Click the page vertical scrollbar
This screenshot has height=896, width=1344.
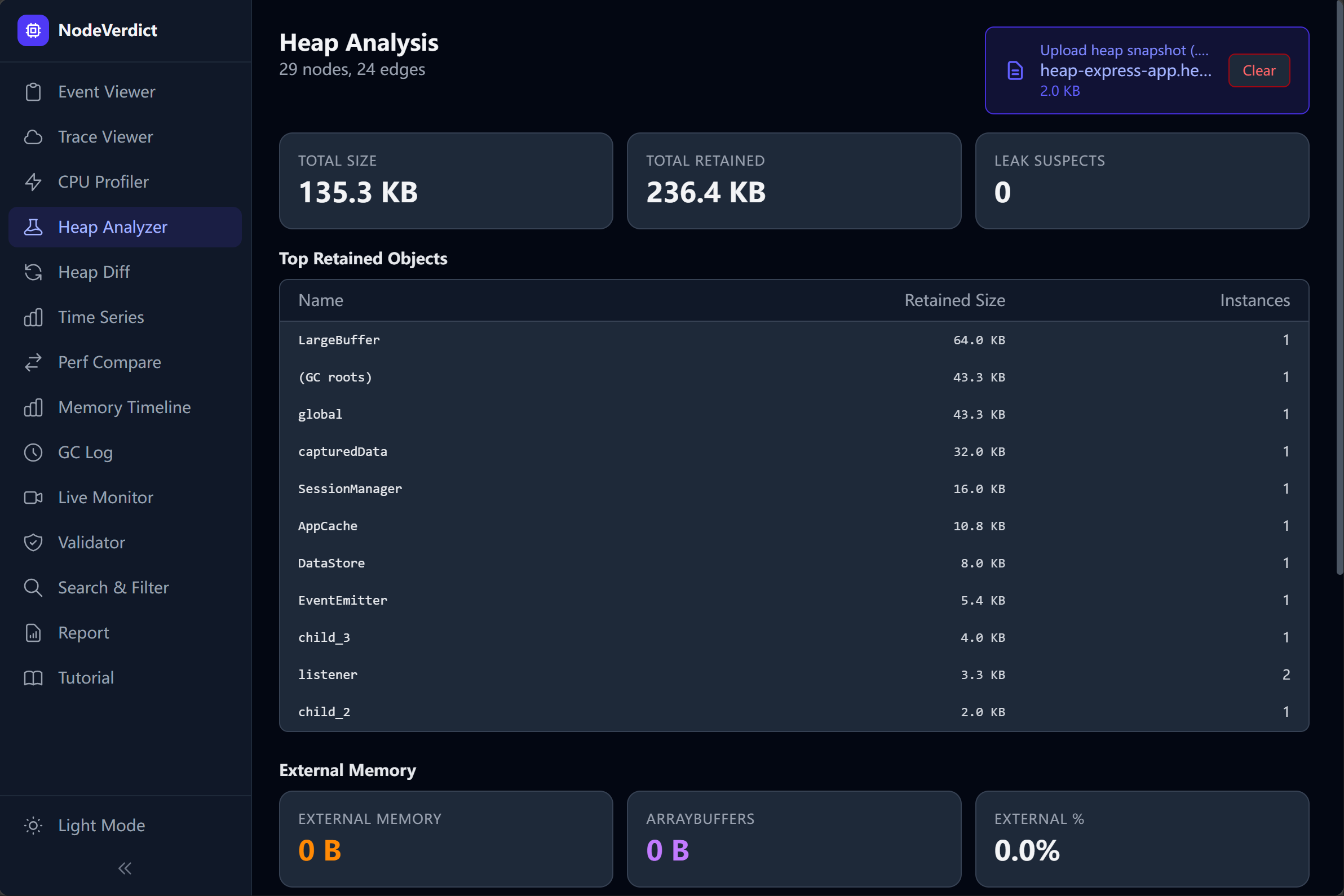1339,287
